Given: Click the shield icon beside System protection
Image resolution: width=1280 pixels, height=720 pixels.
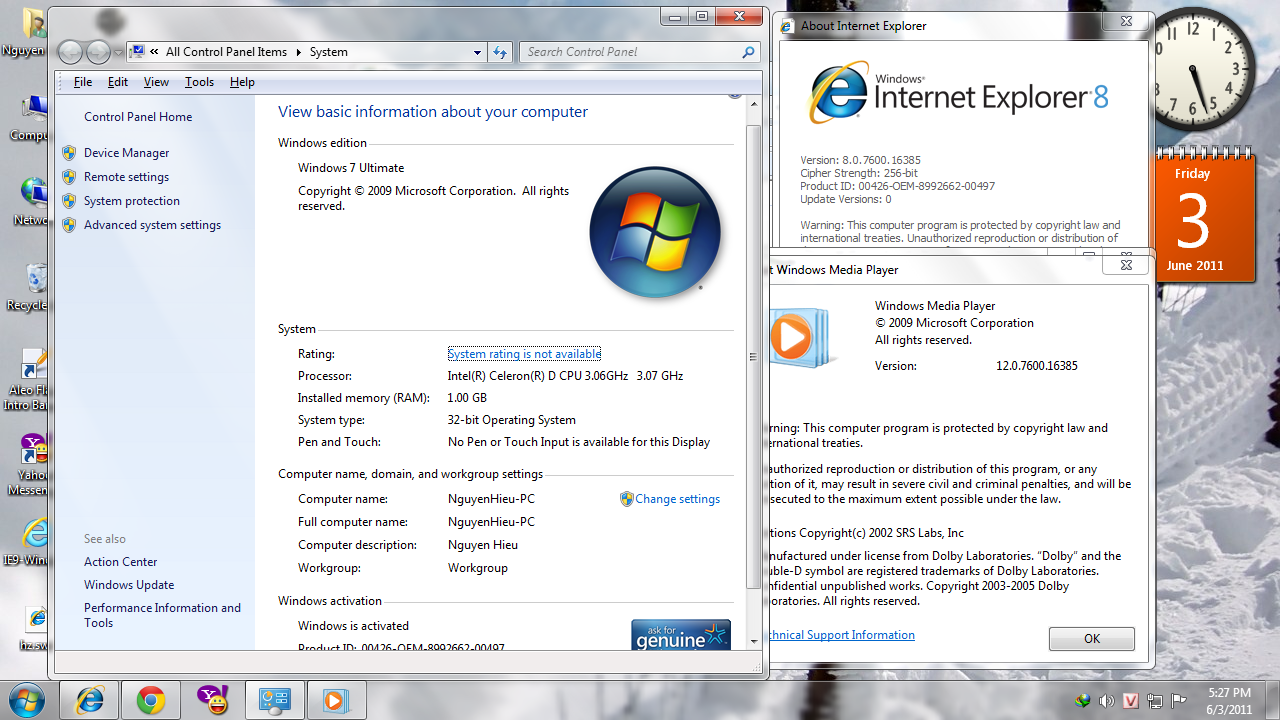Looking at the screenshot, I should tap(69, 201).
